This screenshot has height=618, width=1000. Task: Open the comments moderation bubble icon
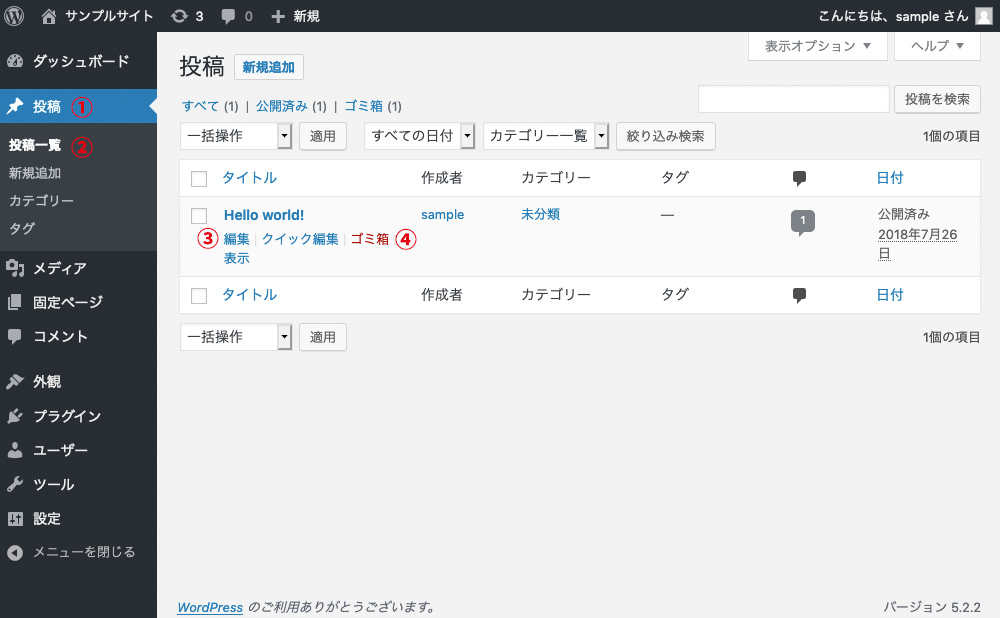(x=230, y=15)
